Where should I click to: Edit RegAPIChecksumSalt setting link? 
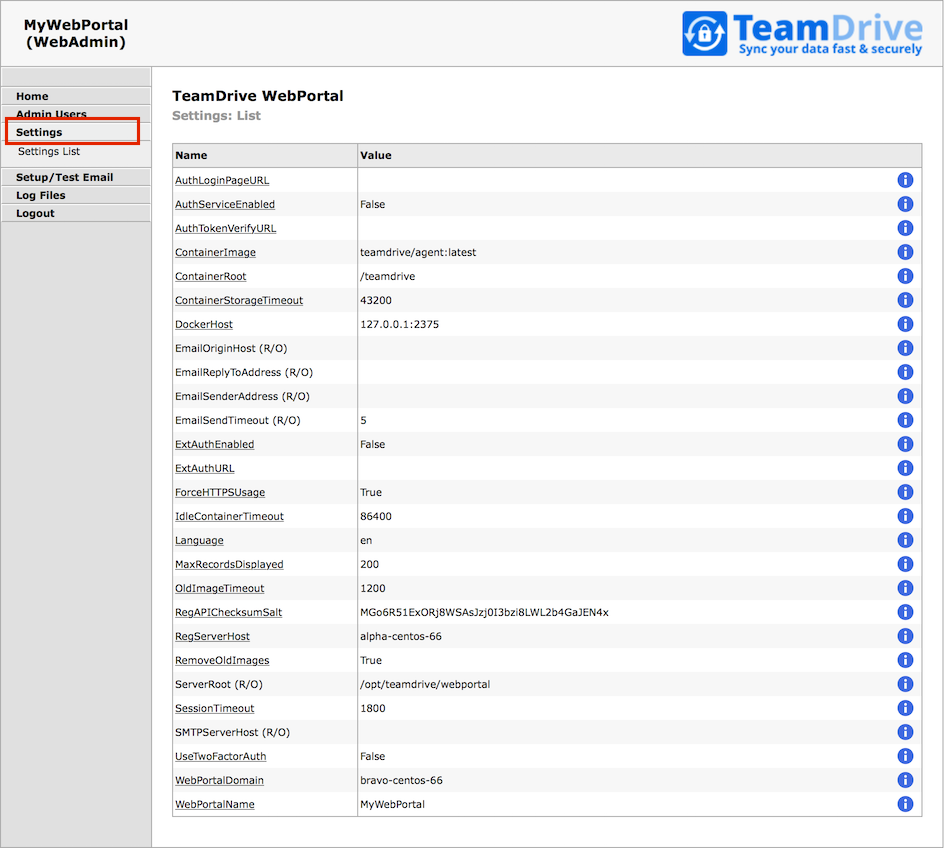tap(229, 613)
